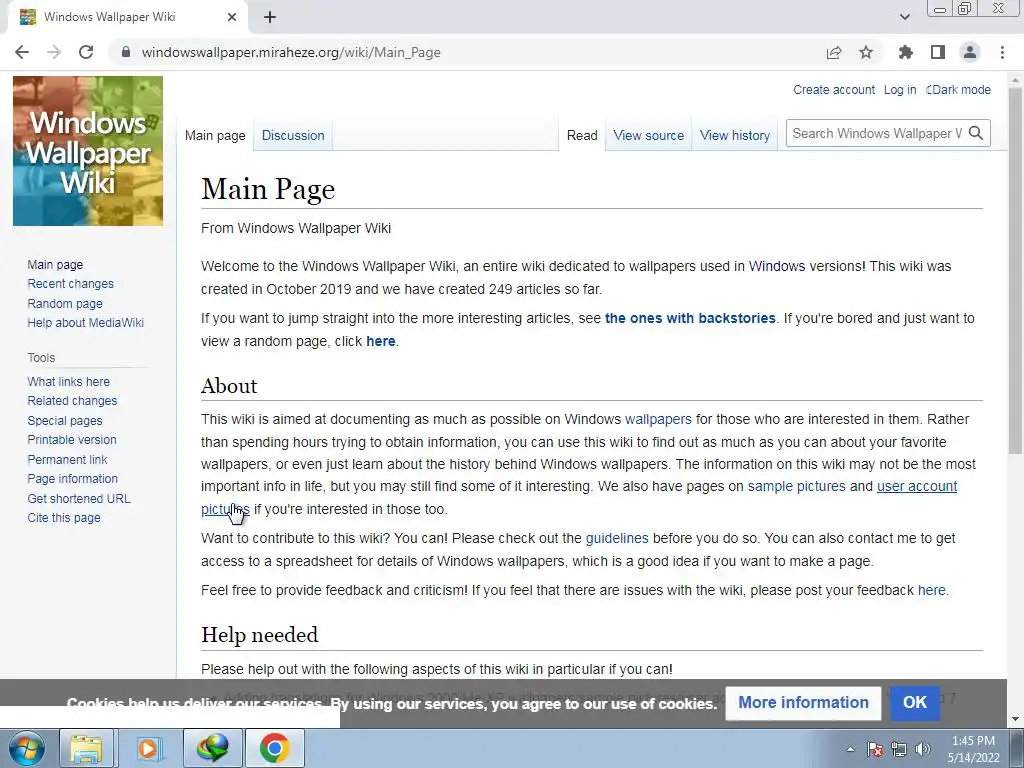Open the tab search chevron
This screenshot has width=1024, height=768.
tap(904, 17)
